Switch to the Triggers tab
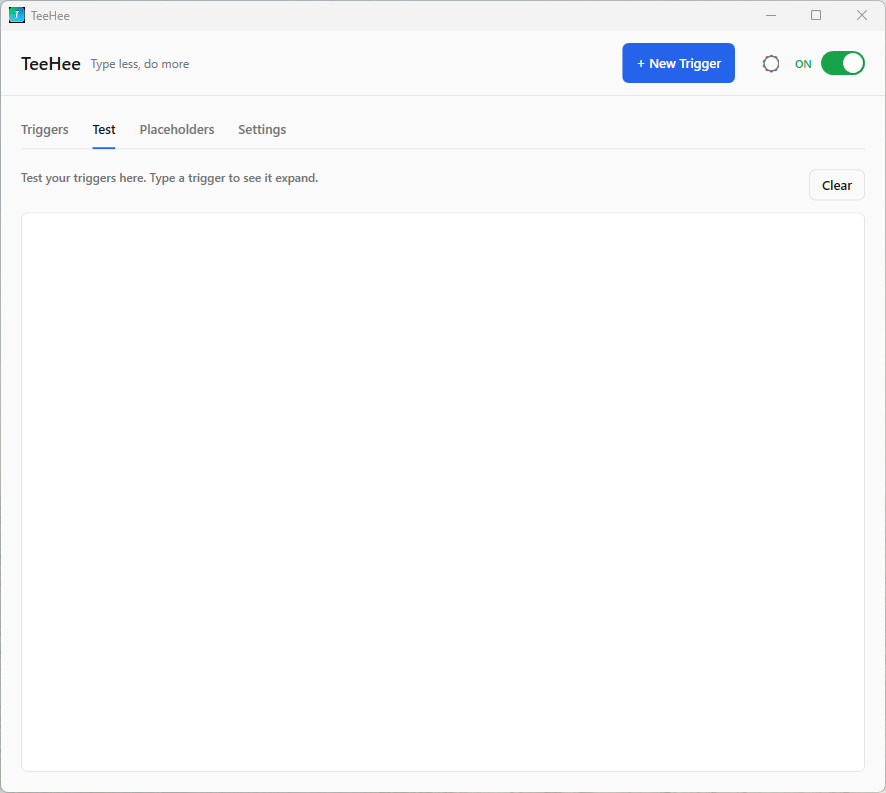 (44, 129)
